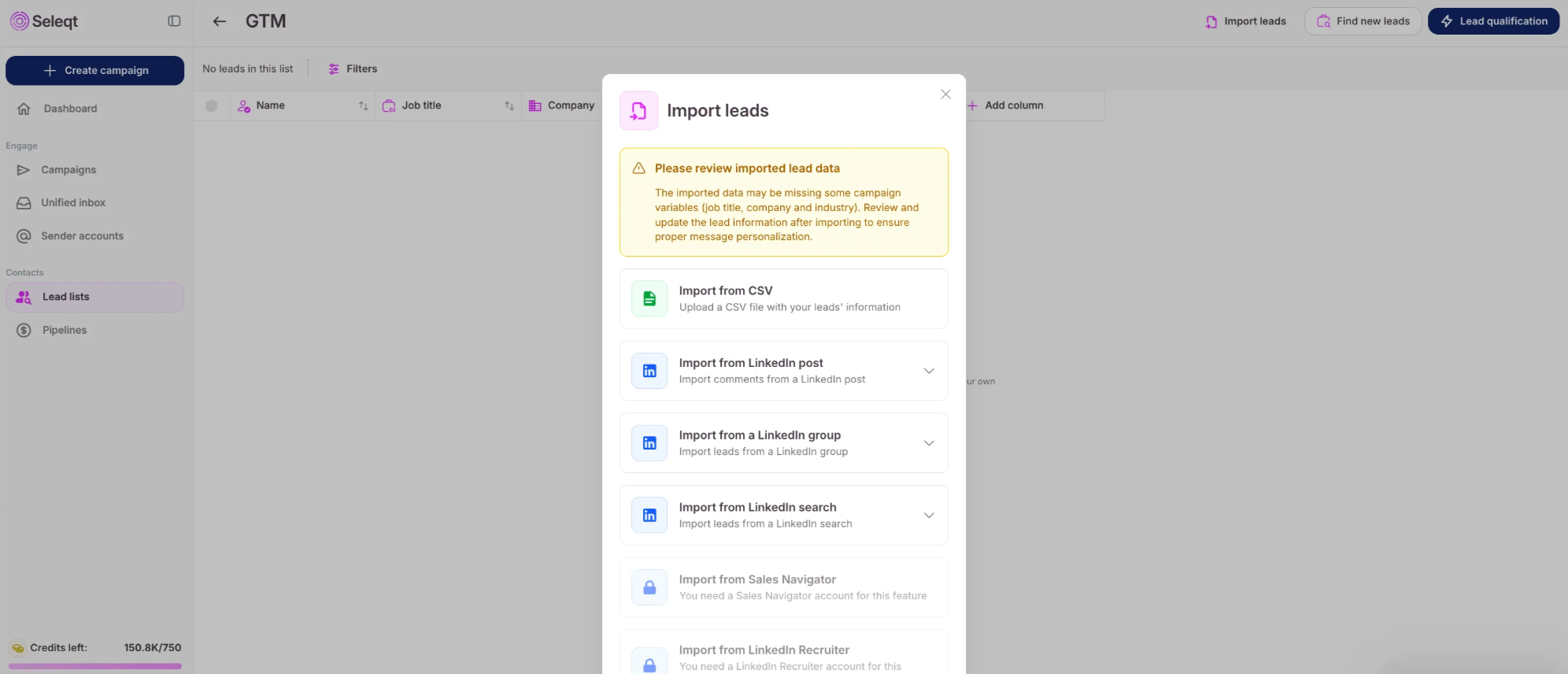Sort leads by Job title arrows

tap(509, 106)
